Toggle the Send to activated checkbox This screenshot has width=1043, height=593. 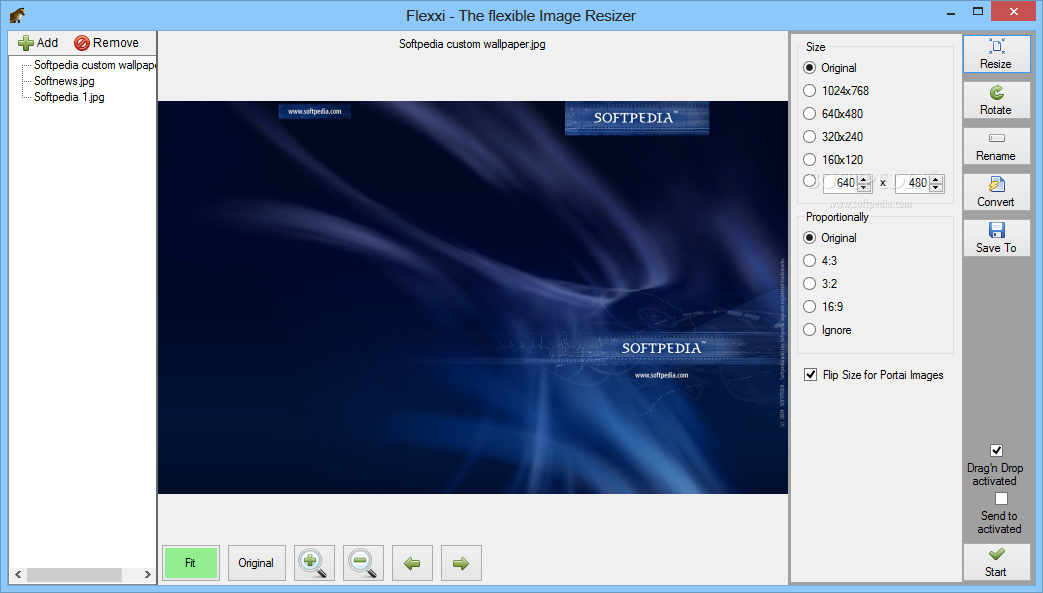tap(1001, 498)
